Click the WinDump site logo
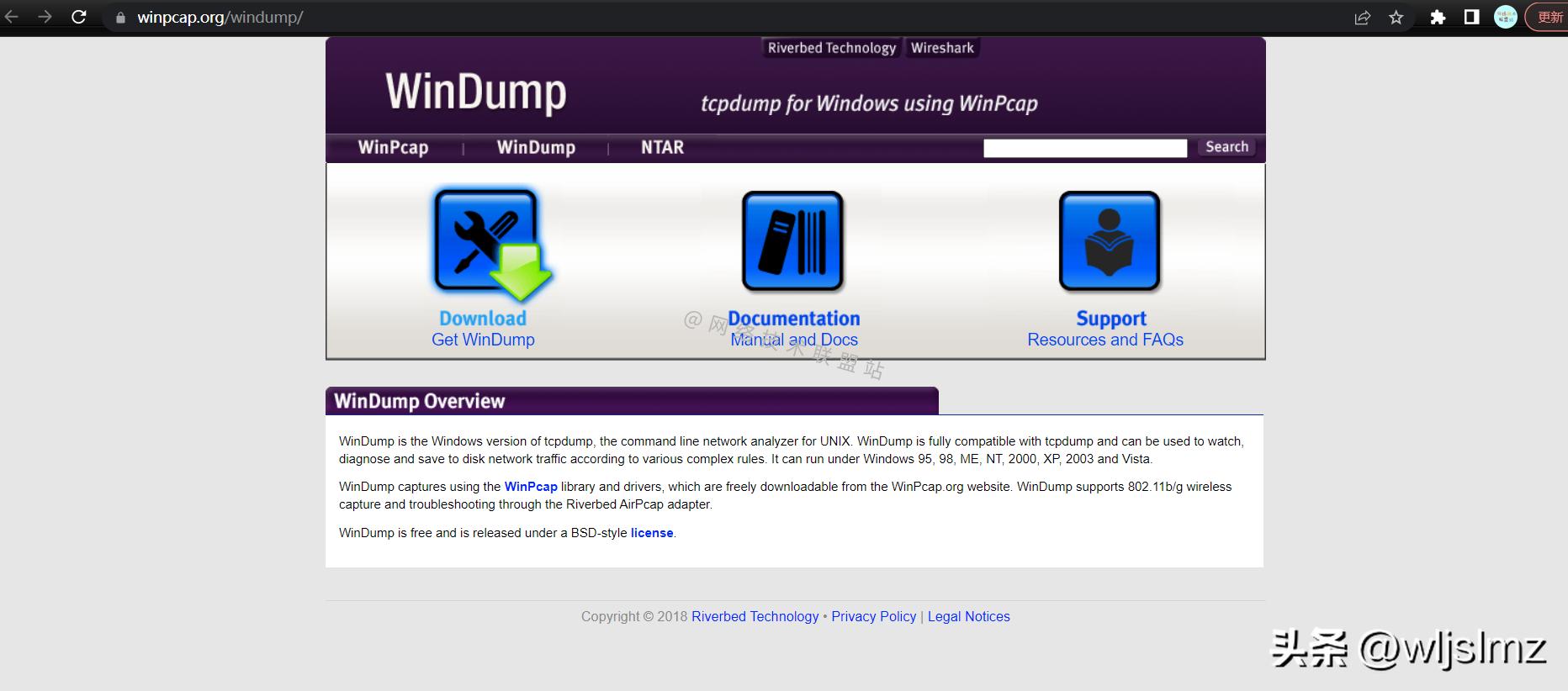1568x691 pixels. [476, 92]
